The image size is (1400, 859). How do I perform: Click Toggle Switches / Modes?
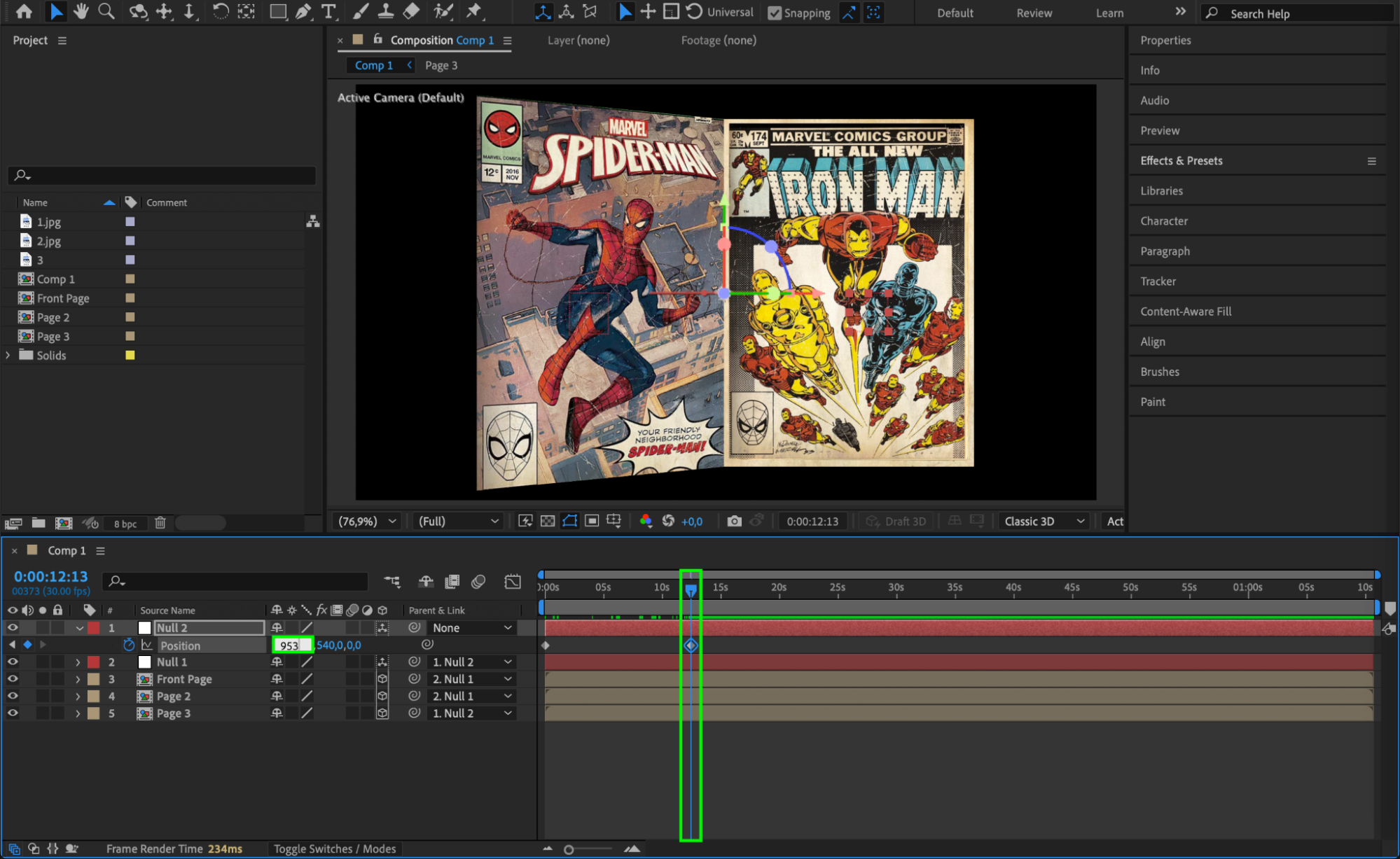pos(334,848)
